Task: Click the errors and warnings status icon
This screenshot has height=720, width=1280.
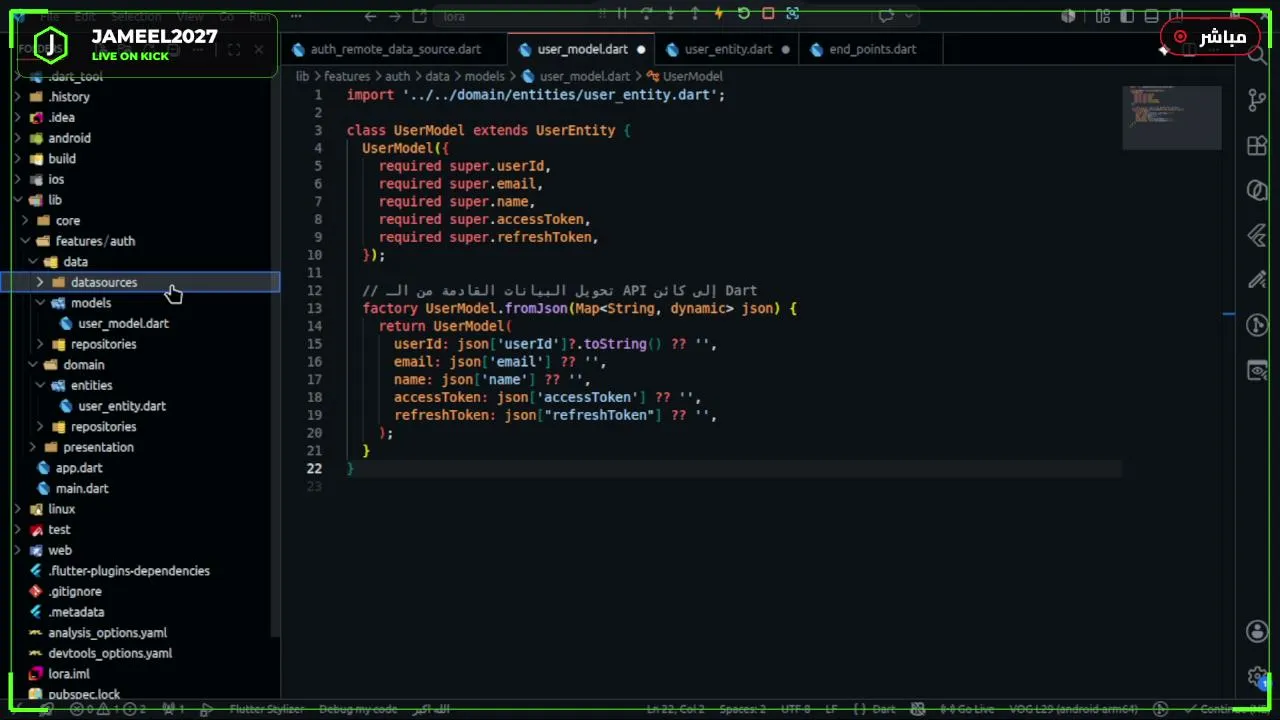Action: 110,709
